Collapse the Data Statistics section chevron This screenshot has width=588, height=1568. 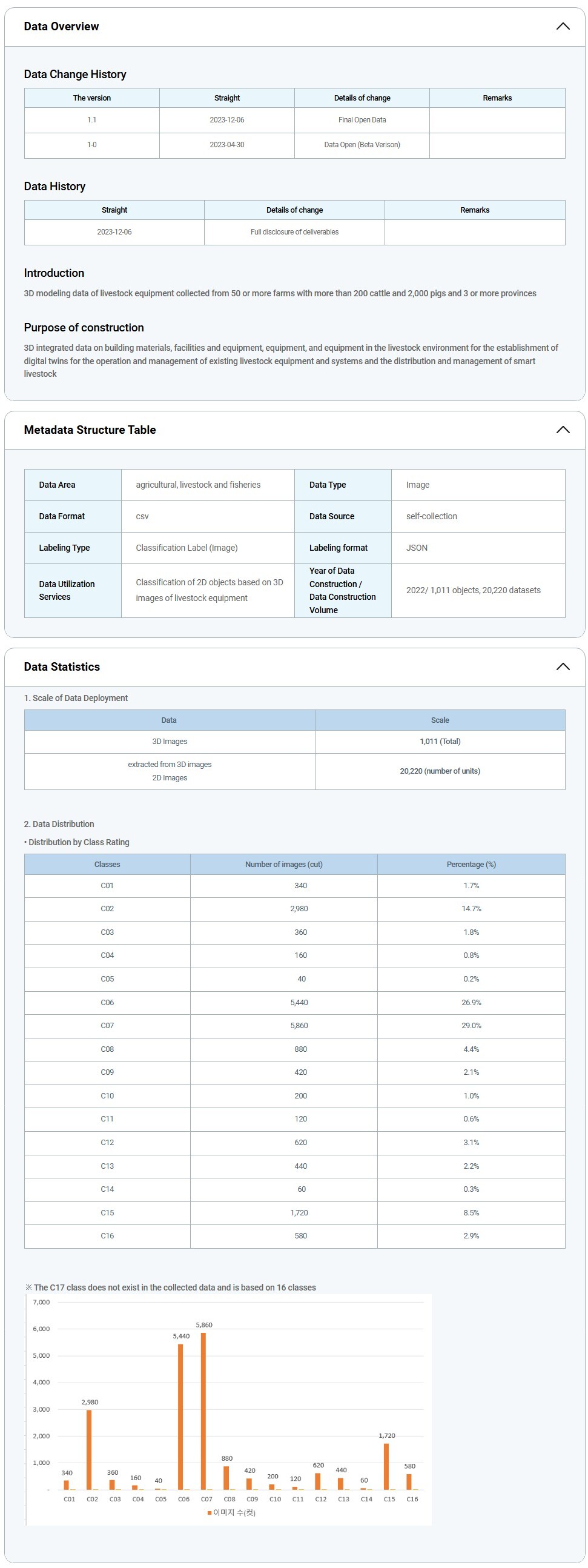[563, 666]
